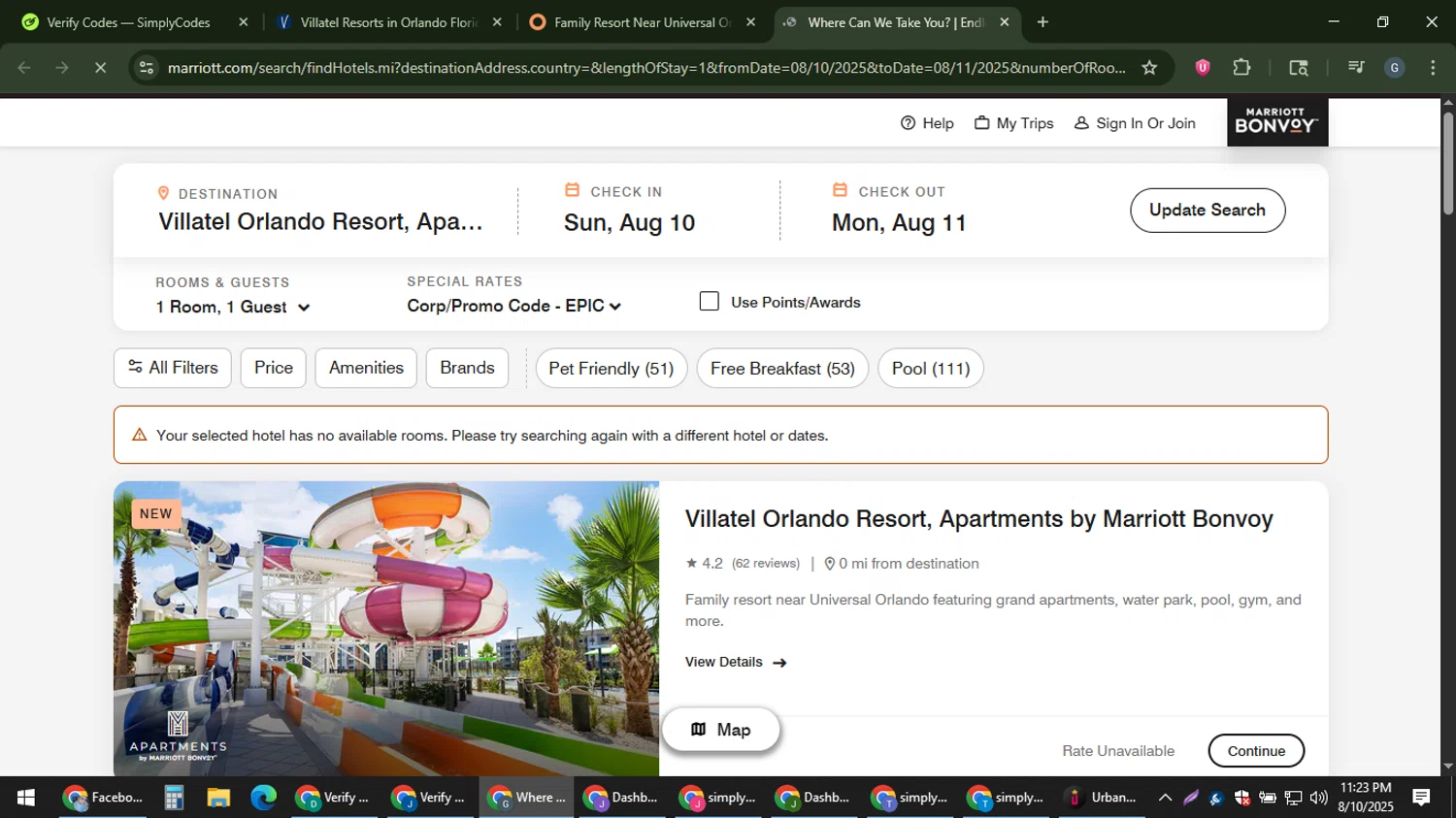Switch to Family Resort Near Universal tab
This screenshot has width=1456, height=818.
pos(641,21)
